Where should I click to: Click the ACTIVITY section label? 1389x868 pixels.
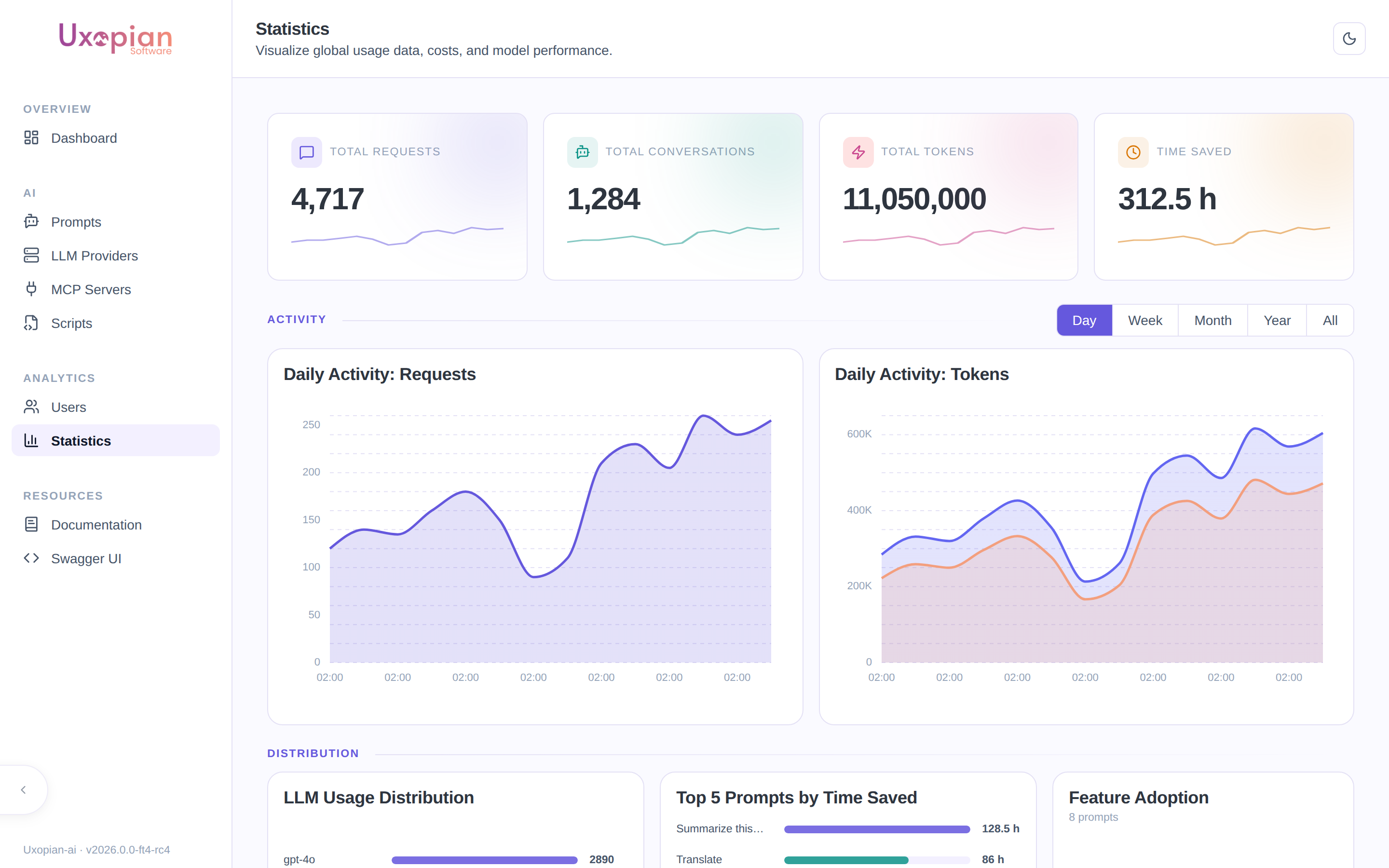pyautogui.click(x=296, y=319)
